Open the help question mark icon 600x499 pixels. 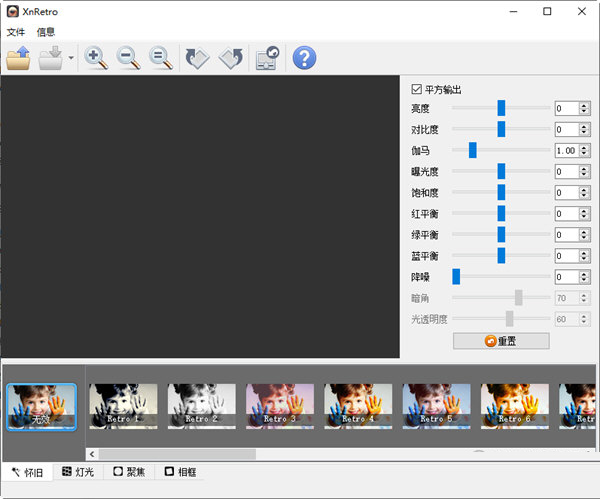(304, 58)
